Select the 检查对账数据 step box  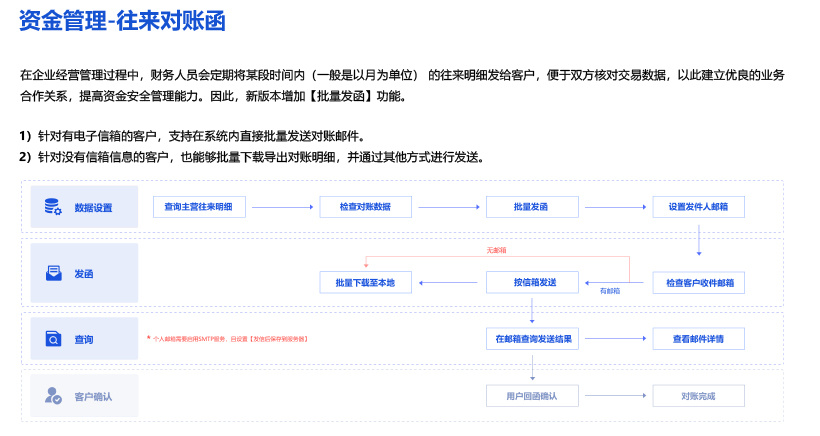(365, 207)
